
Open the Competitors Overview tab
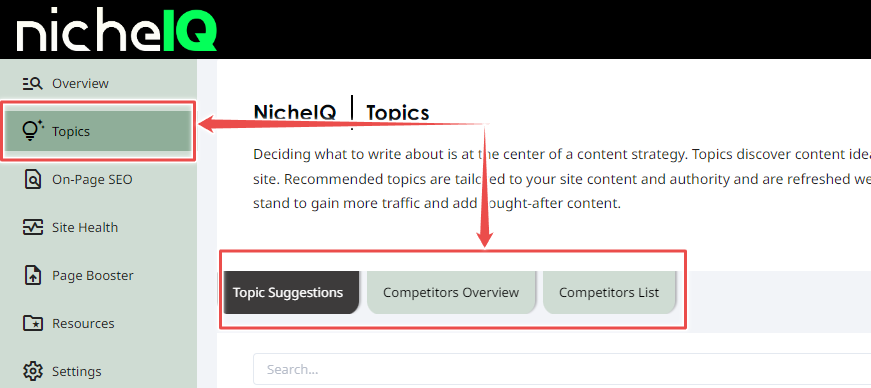451,292
